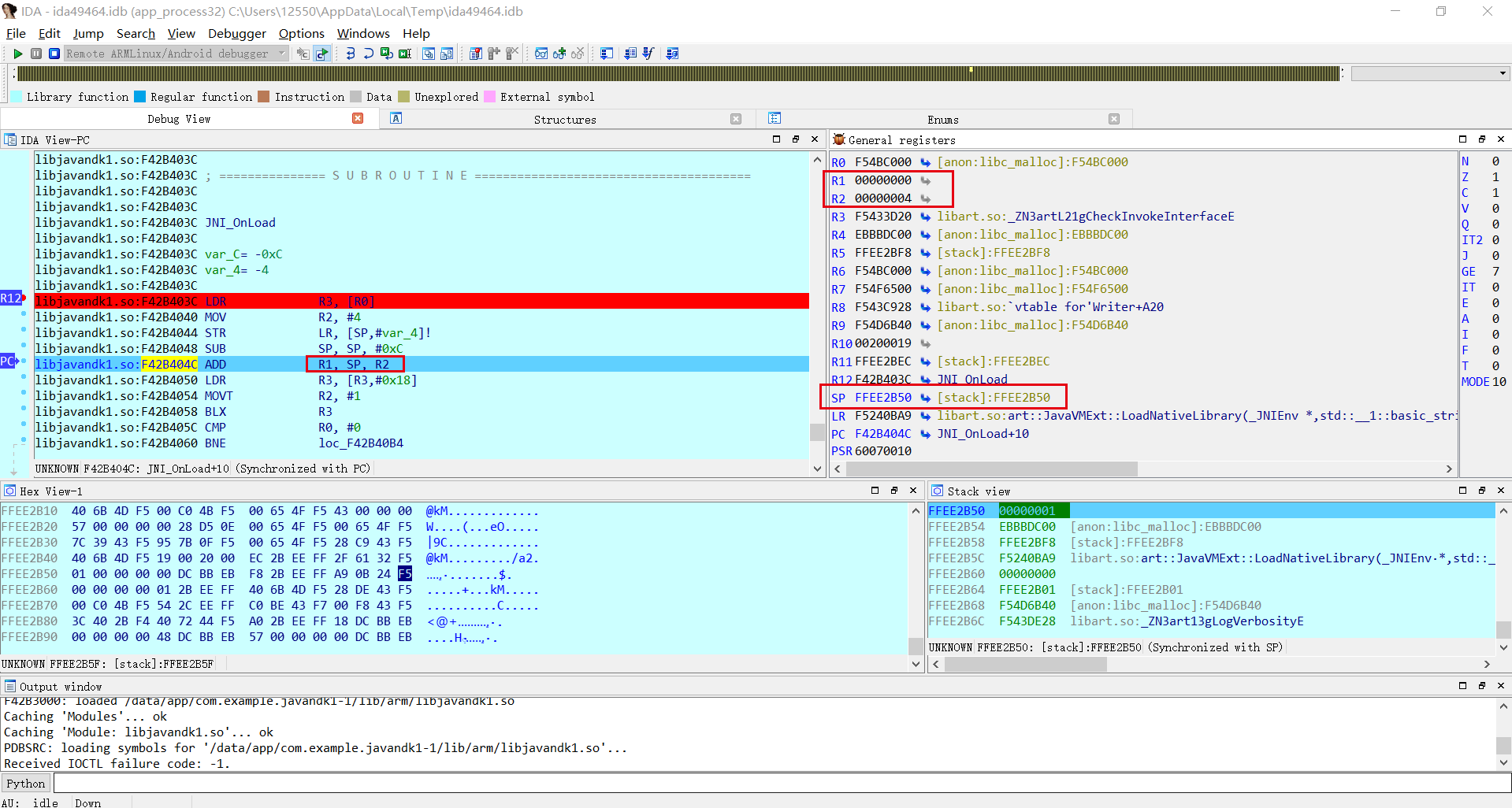Click the Python console button

pos(26,784)
